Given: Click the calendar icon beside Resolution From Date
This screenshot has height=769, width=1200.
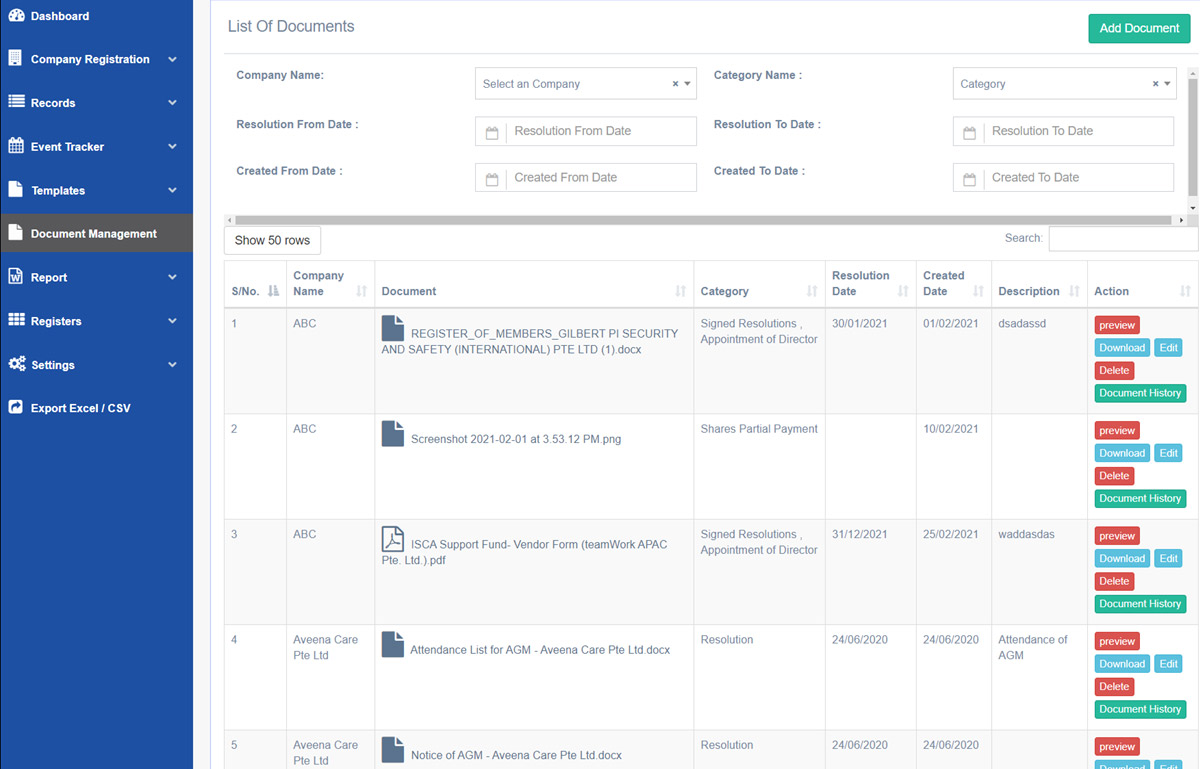Looking at the screenshot, I should [x=492, y=132].
